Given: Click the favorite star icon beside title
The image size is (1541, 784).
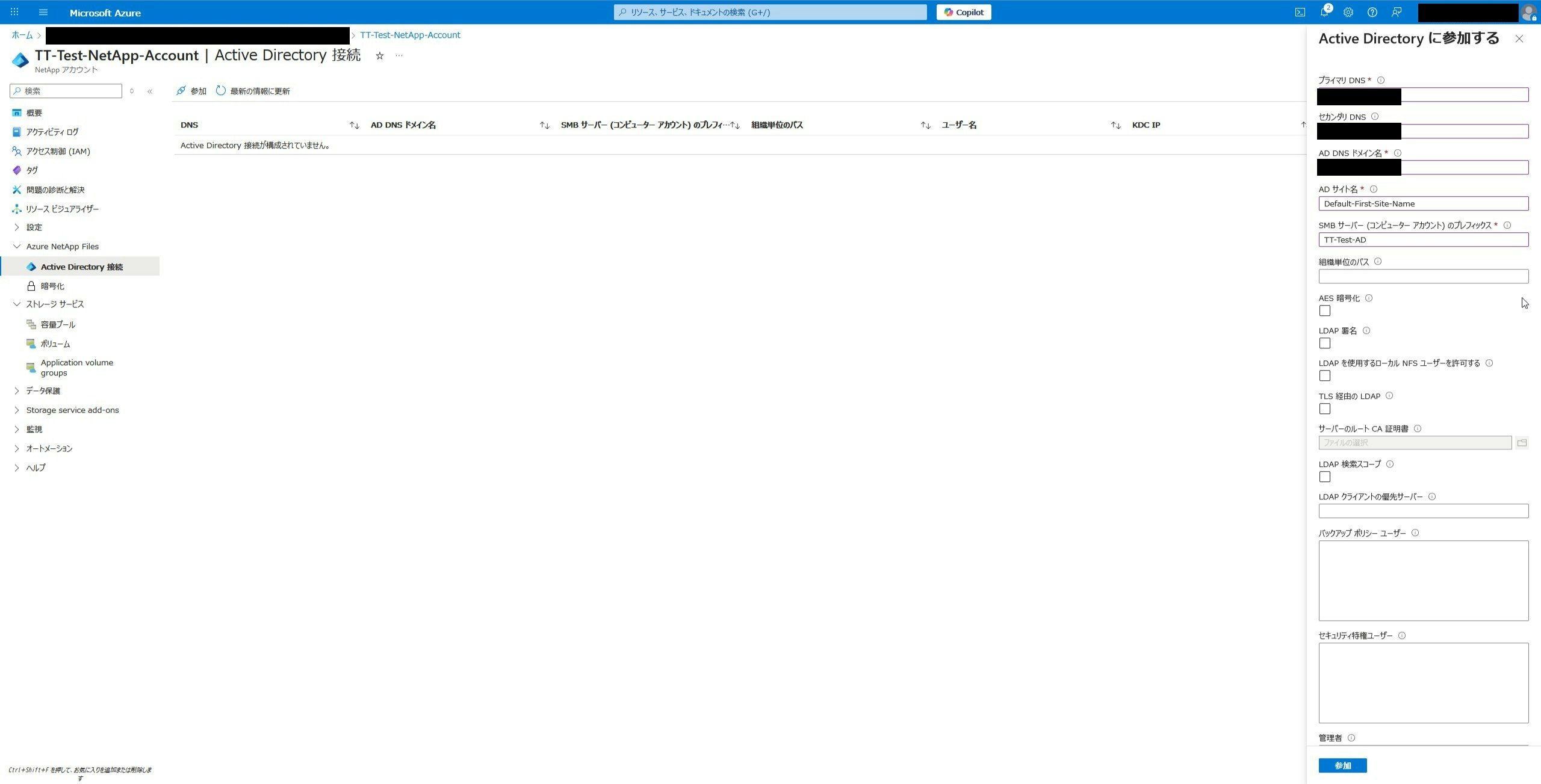Looking at the screenshot, I should point(379,56).
